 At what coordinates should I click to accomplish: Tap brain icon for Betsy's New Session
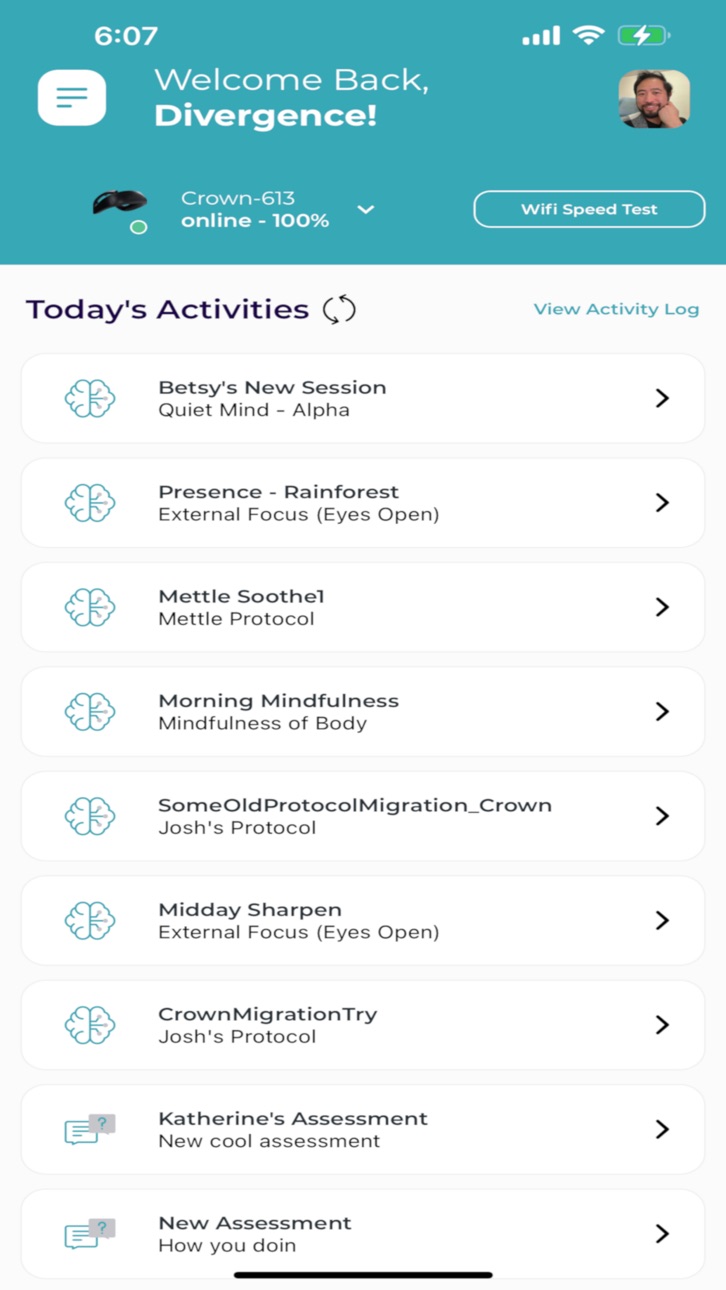90,398
